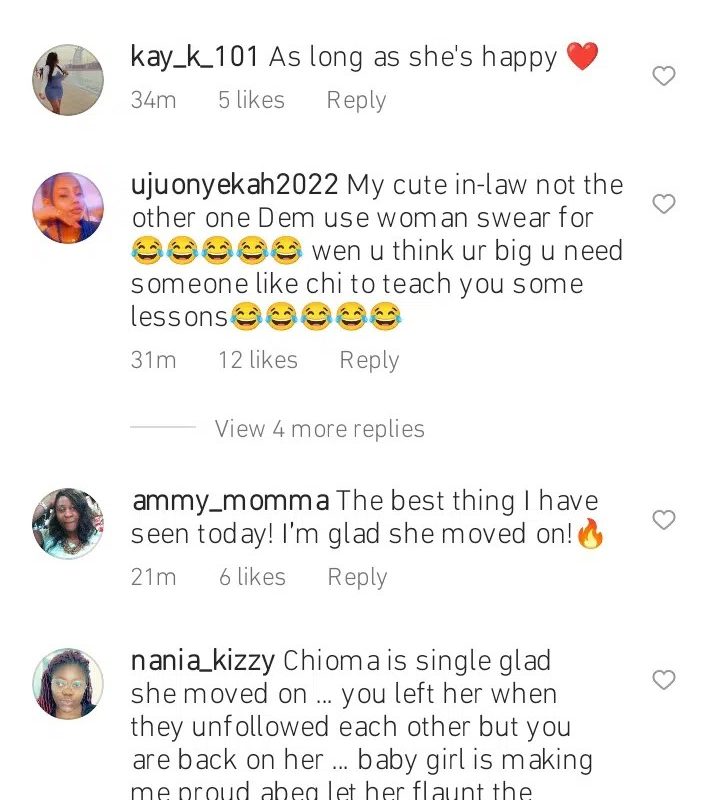The image size is (720, 800).
Task: Like nania_kizzy's comment
Action: [x=663, y=680]
